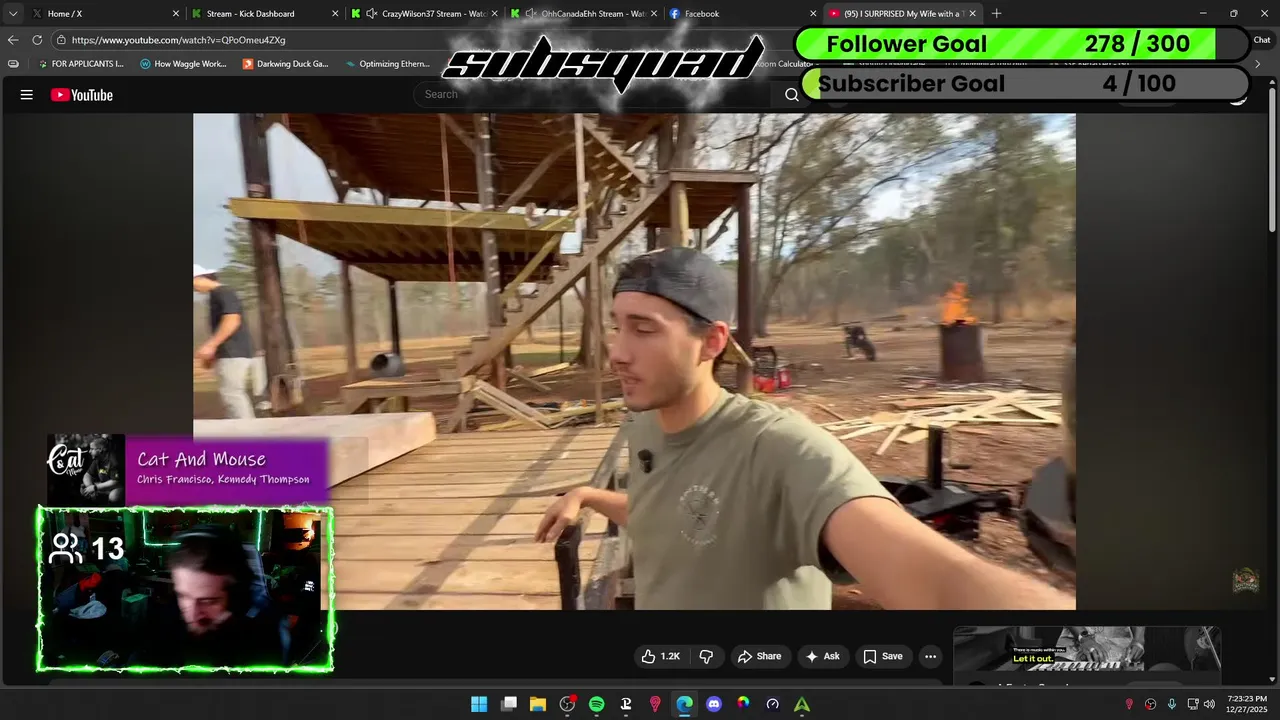
Task: Save the video to a playlist
Action: 883,656
